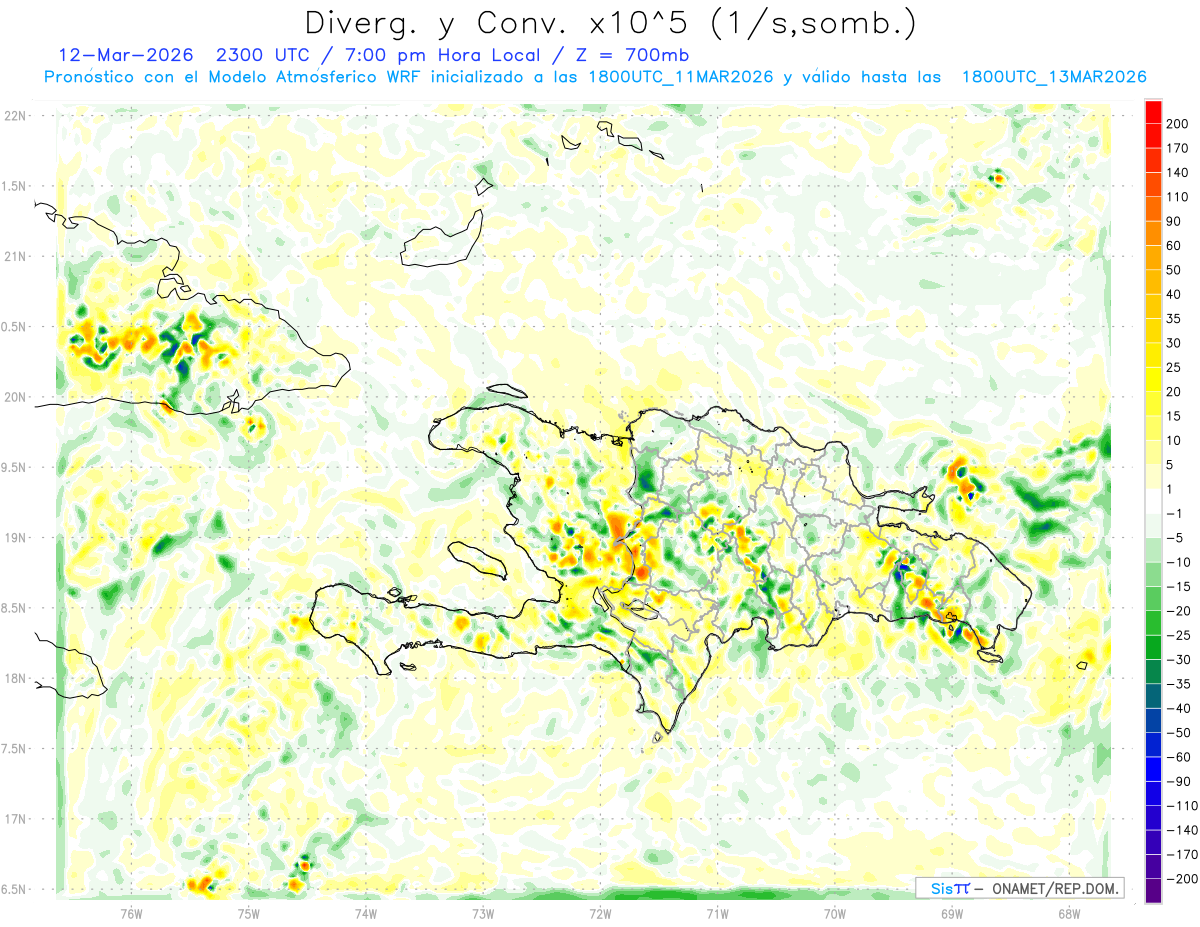
Task: Click the colorbar value '-170'
Action: [1180, 854]
